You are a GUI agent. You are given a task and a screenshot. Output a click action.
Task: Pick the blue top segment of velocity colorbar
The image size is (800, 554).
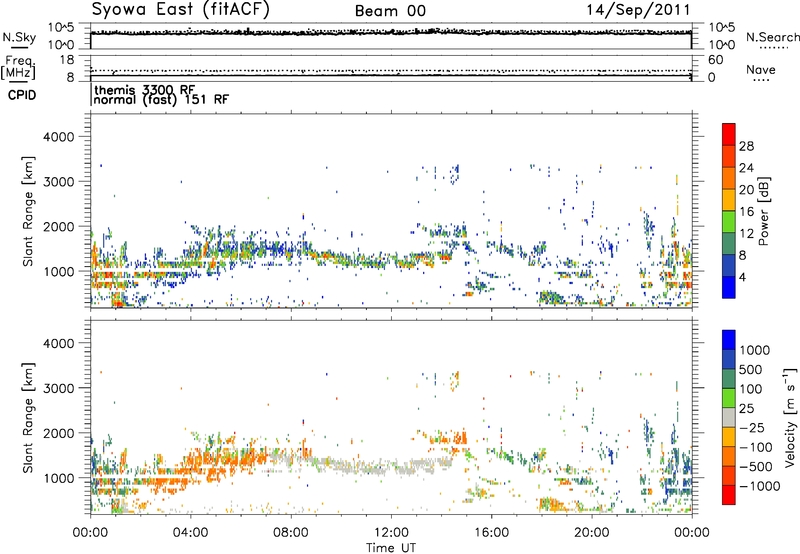tap(729, 340)
